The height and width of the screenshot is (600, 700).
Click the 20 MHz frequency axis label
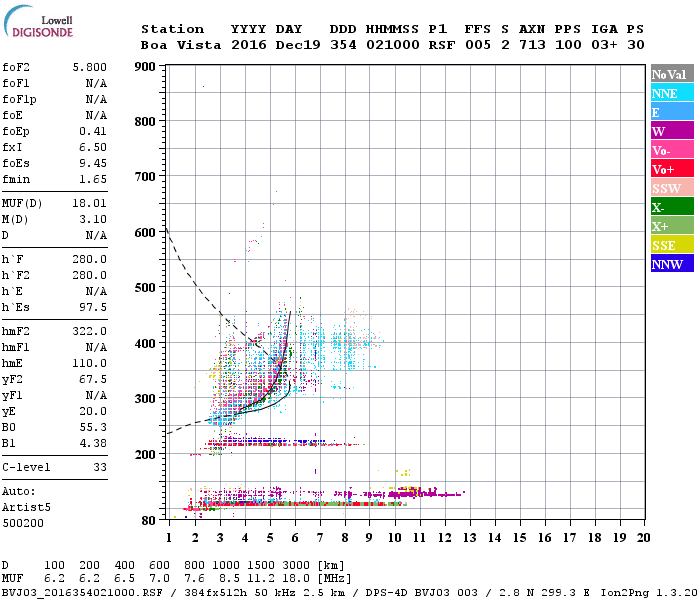(643, 538)
